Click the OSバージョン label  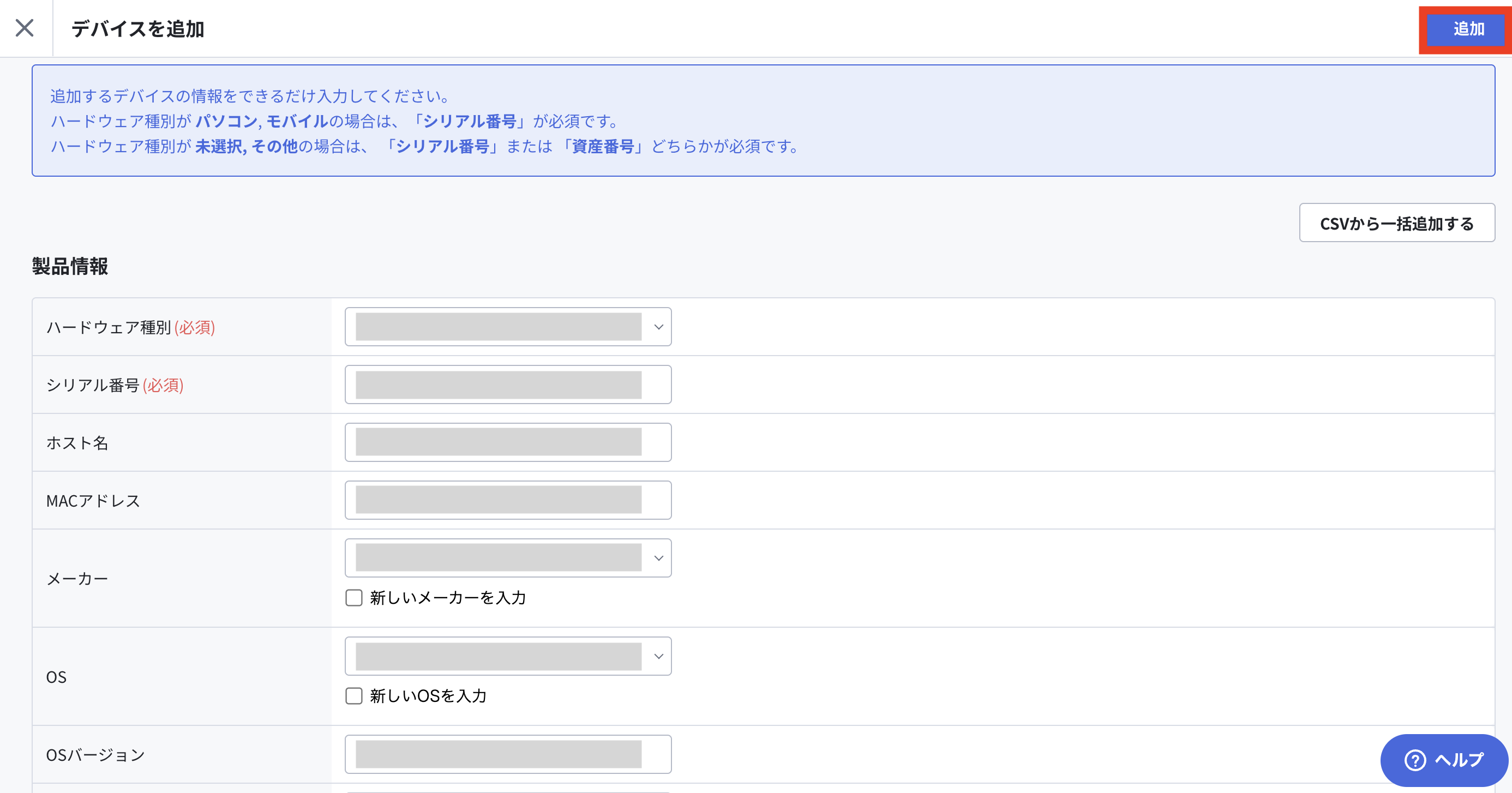click(95, 755)
